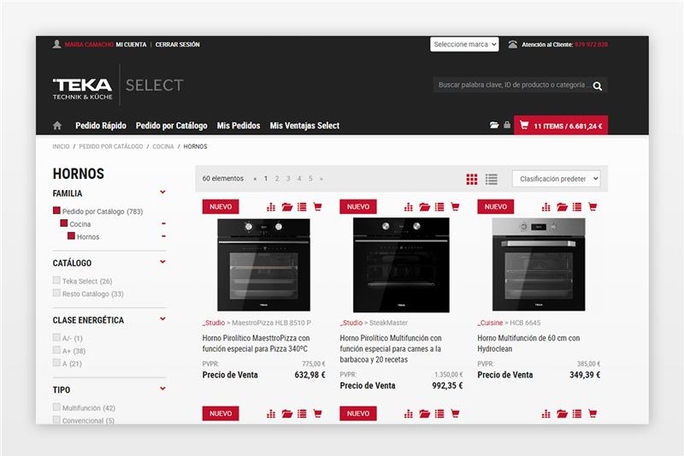Viewport: 684px width, 456px height.
Task: Collapse the Familia filter section
Action: coord(163,192)
